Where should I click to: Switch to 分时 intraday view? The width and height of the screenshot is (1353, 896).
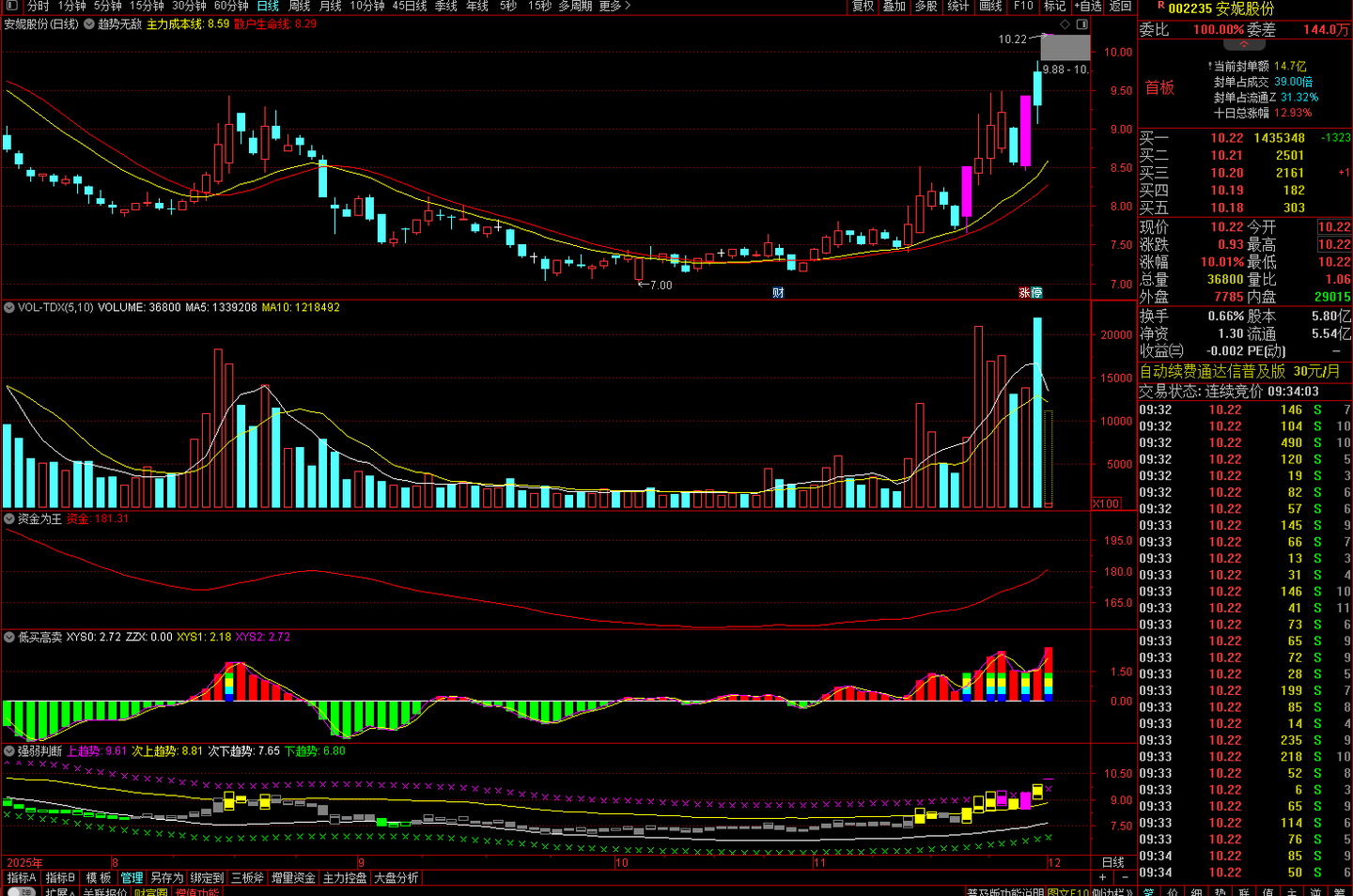click(38, 6)
